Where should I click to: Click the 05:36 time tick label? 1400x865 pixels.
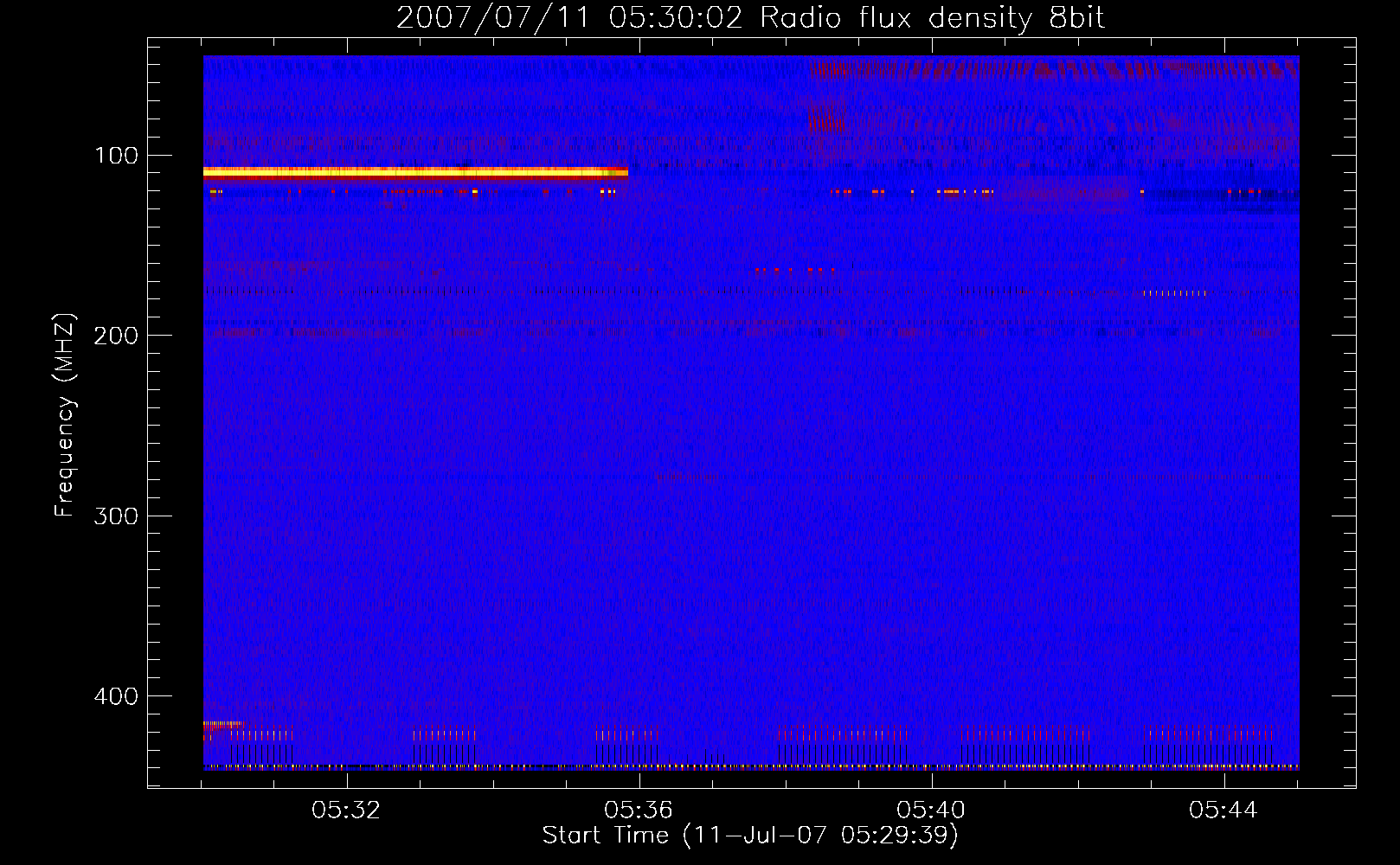pos(639,811)
